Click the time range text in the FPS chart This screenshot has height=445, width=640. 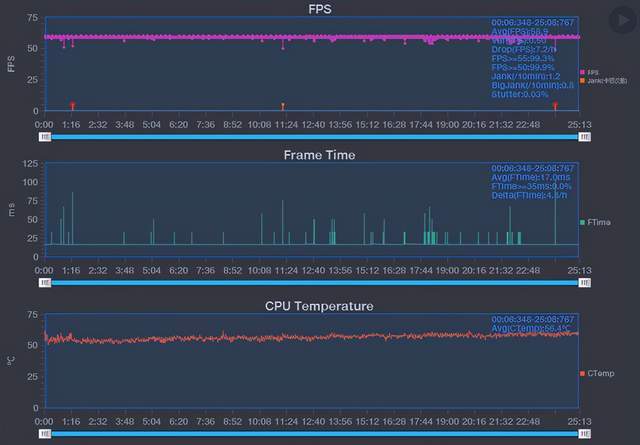pos(533,22)
